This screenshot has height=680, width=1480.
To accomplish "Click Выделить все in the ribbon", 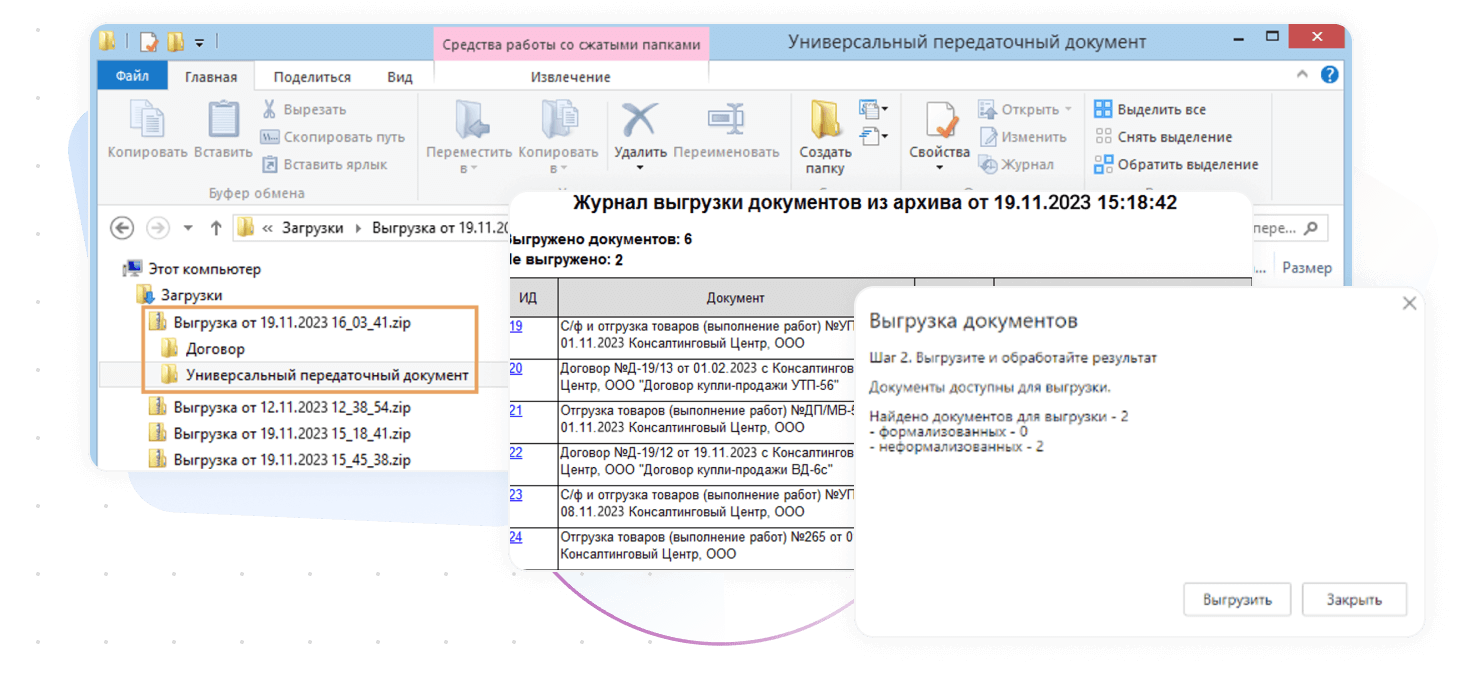I will (x=1150, y=109).
